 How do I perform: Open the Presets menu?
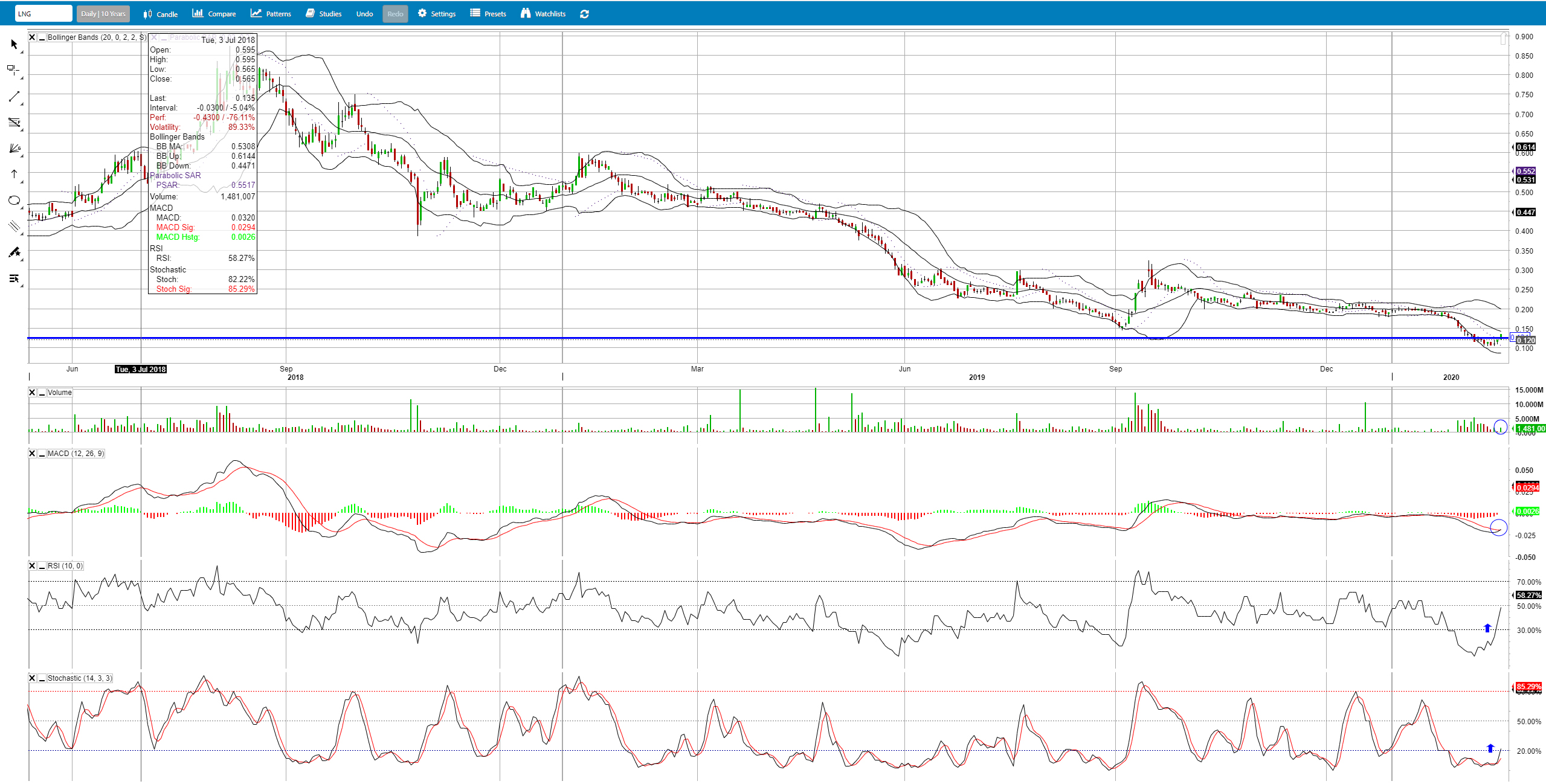click(488, 14)
